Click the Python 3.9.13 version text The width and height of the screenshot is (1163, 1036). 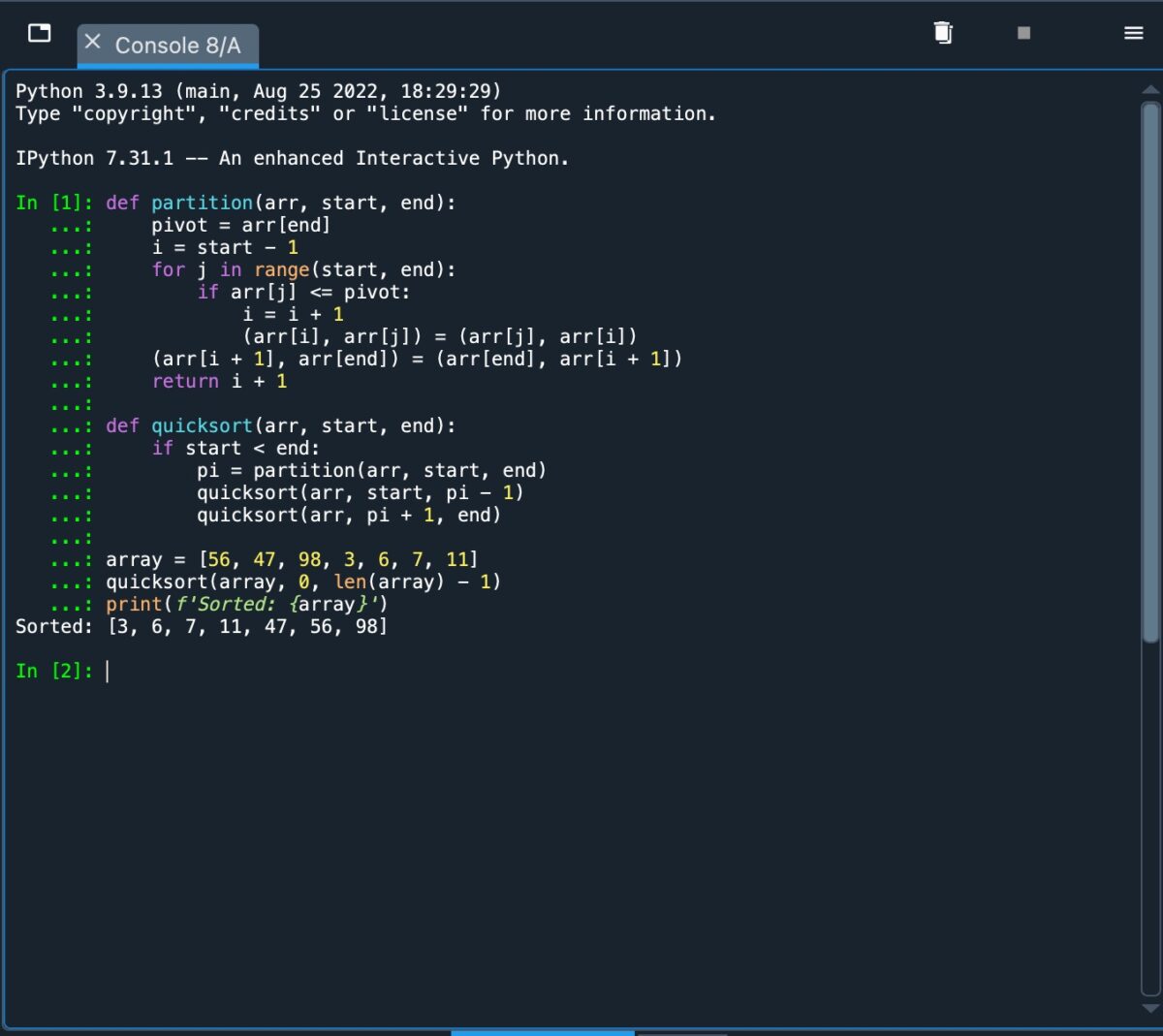tap(89, 91)
